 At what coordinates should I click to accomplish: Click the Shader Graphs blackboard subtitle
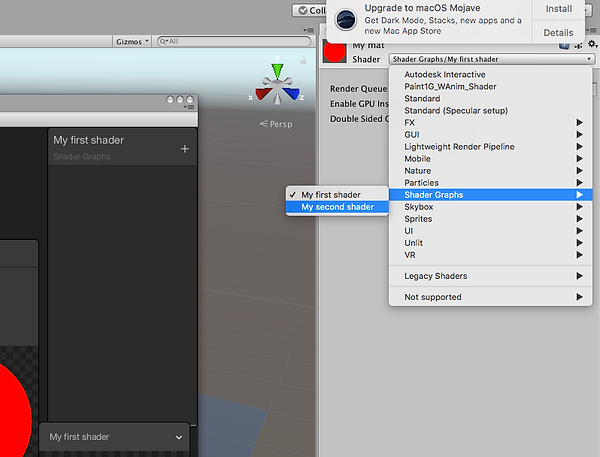coord(82,157)
